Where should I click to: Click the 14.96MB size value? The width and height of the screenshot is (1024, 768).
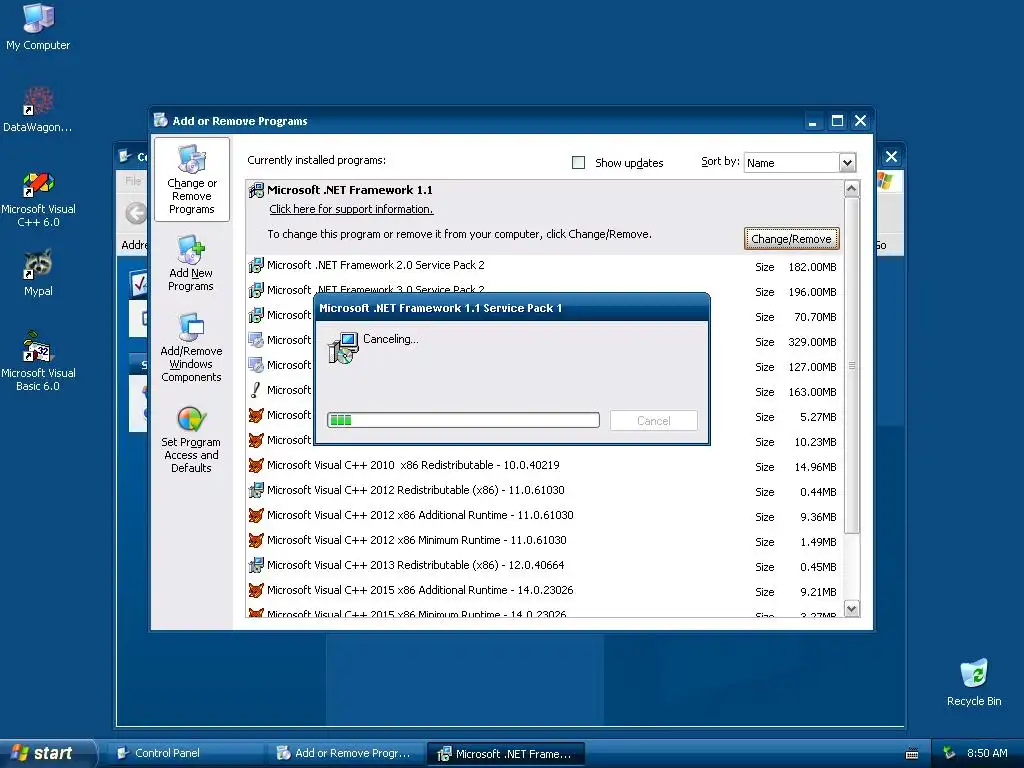[x=815, y=467]
